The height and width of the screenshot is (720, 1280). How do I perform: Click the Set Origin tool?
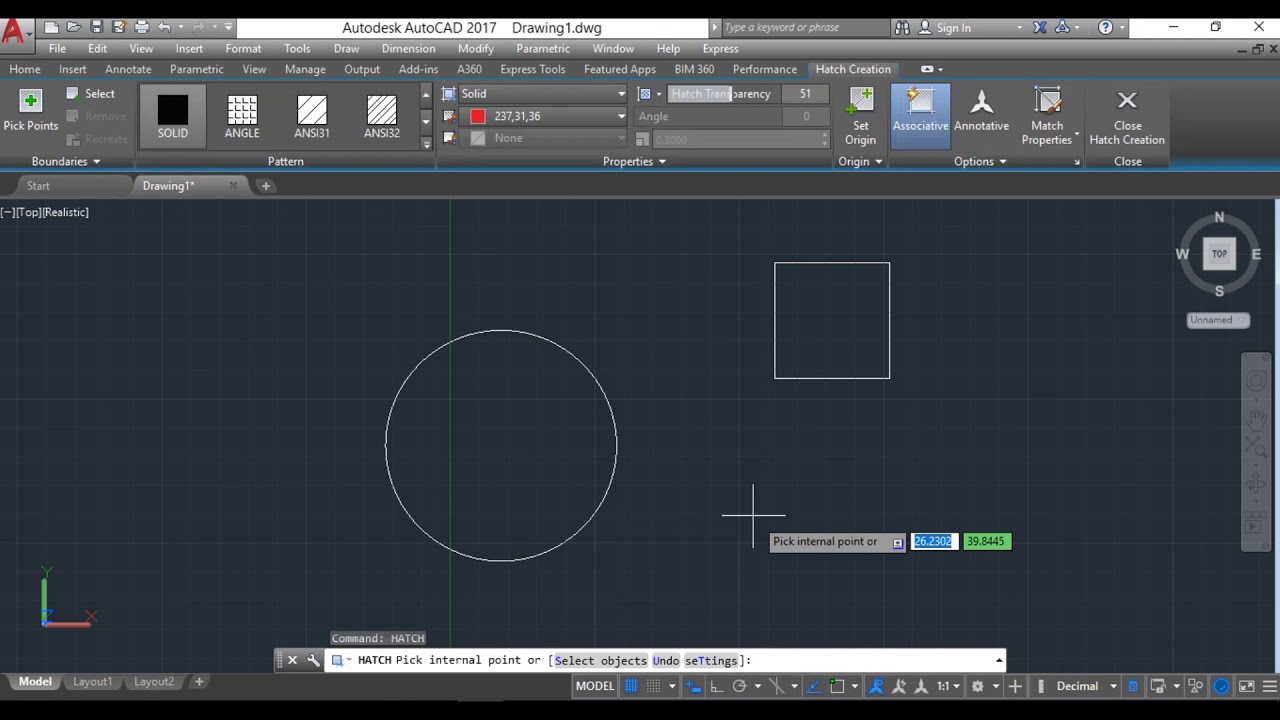tap(860, 116)
